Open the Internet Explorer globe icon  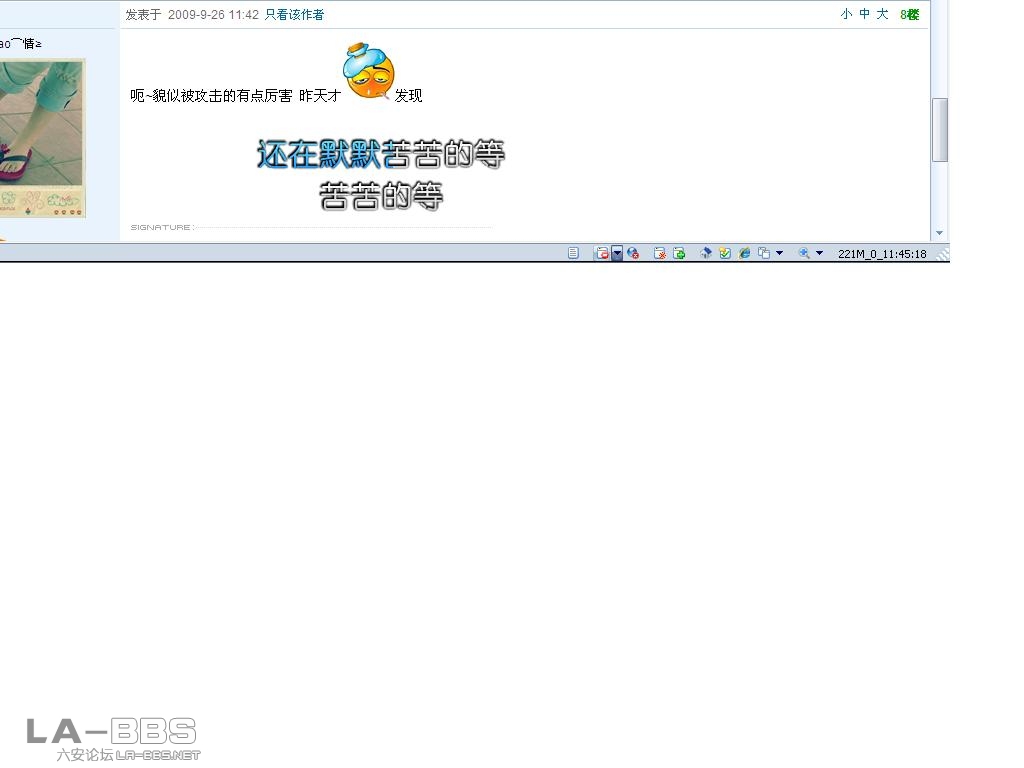(744, 253)
